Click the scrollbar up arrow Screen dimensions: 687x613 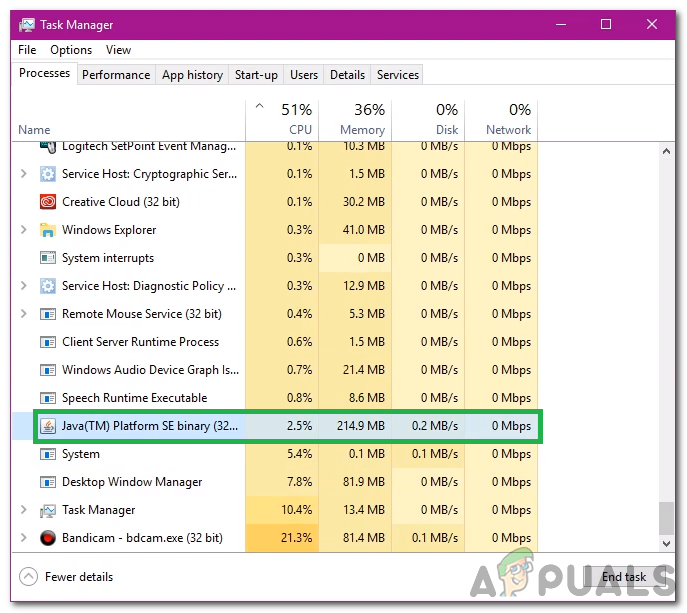[x=666, y=152]
